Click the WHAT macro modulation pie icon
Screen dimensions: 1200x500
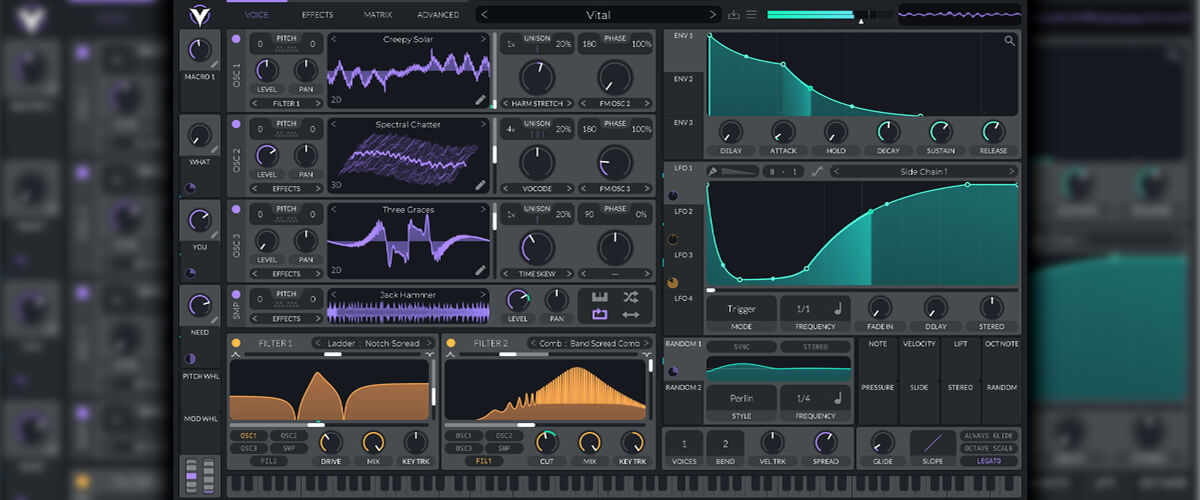(190, 187)
